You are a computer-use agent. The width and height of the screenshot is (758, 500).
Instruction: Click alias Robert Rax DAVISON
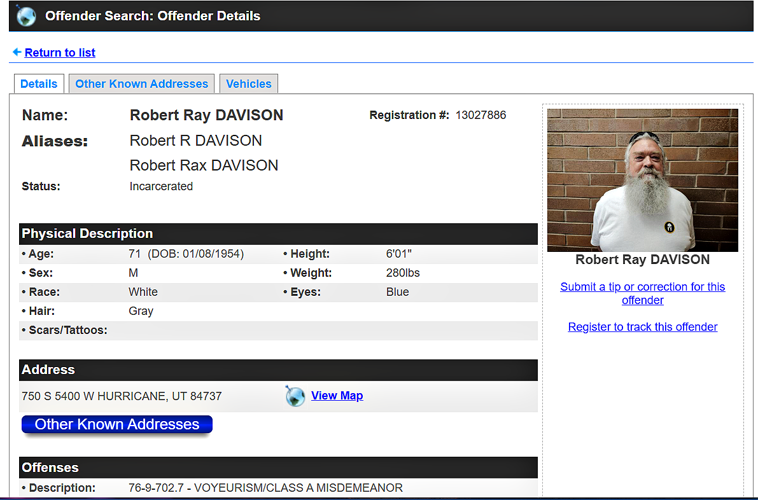204,165
